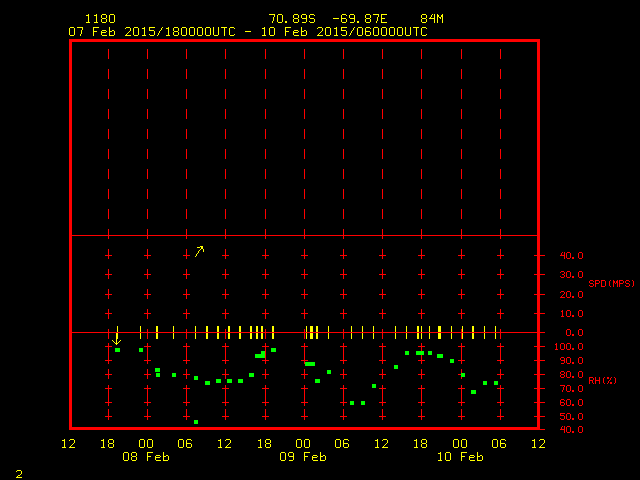The width and height of the screenshot is (640, 480).
Task: Click the yellow wind arrow pointing up-right
Action: pyautogui.click(x=199, y=251)
